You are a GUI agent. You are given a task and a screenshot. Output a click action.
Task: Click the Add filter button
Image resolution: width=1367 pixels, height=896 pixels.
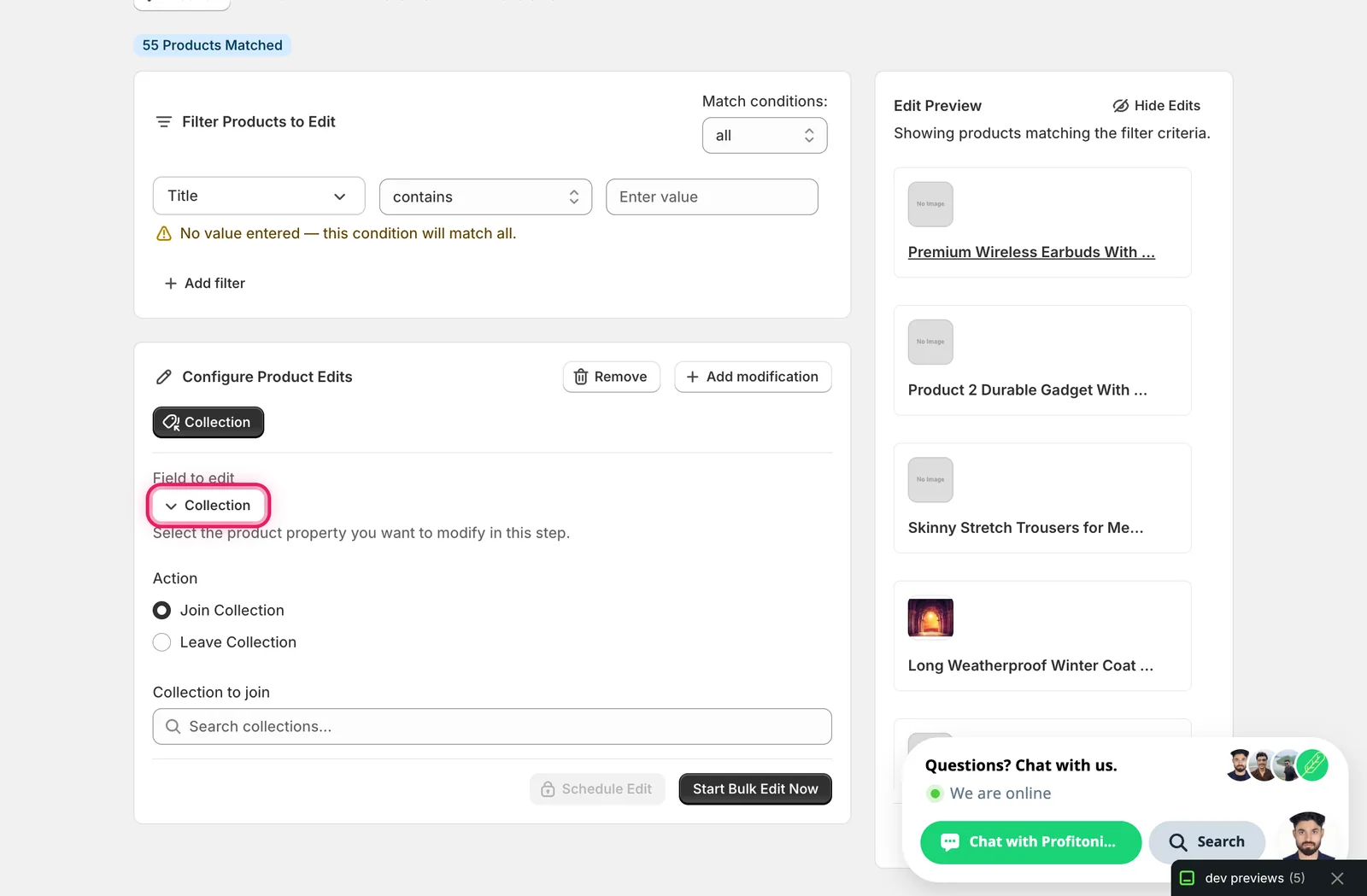(205, 284)
